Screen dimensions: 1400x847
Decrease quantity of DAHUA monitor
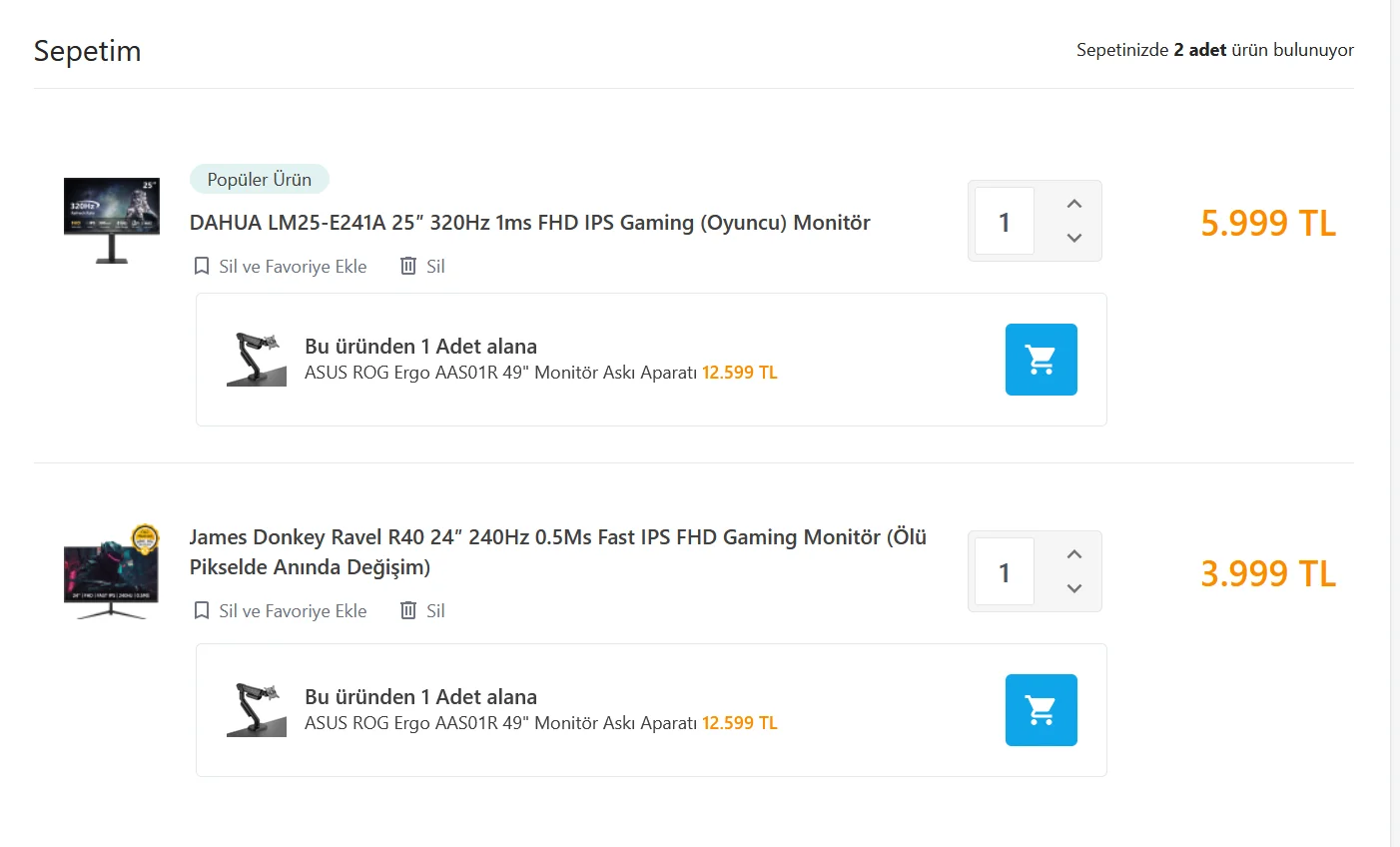point(1074,238)
